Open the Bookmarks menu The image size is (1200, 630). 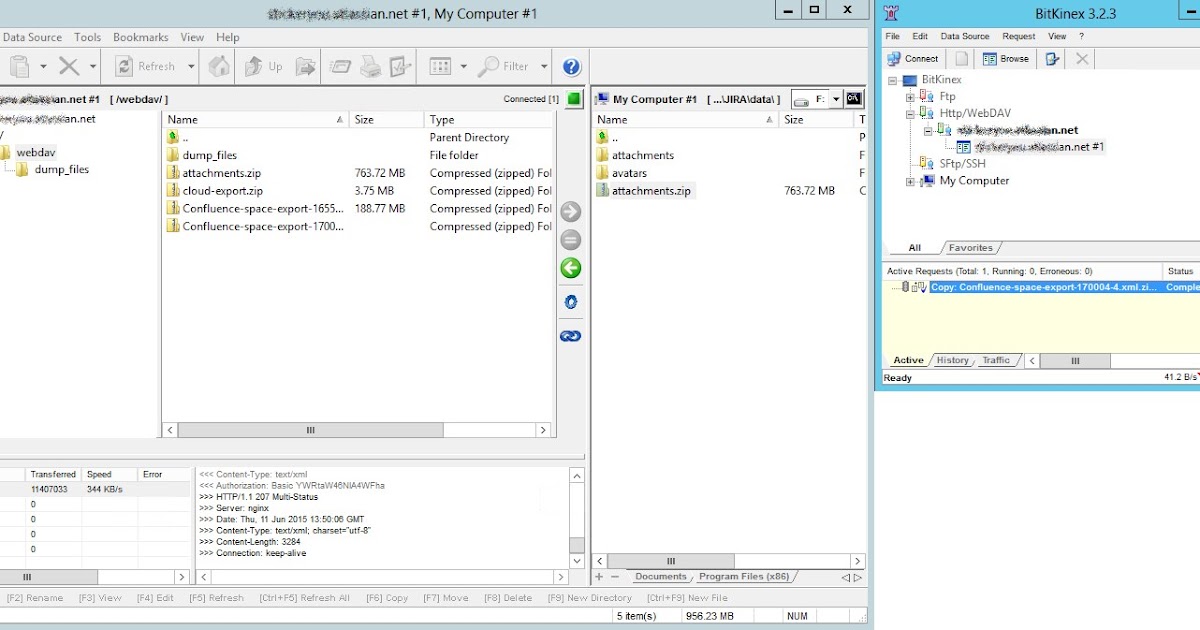(x=140, y=37)
